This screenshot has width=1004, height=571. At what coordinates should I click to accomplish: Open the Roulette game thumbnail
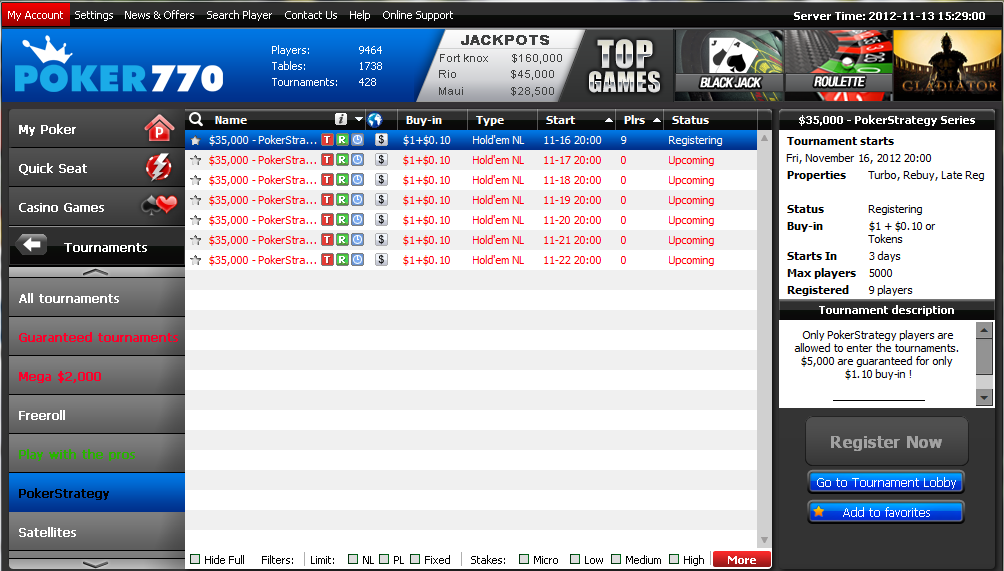(839, 65)
